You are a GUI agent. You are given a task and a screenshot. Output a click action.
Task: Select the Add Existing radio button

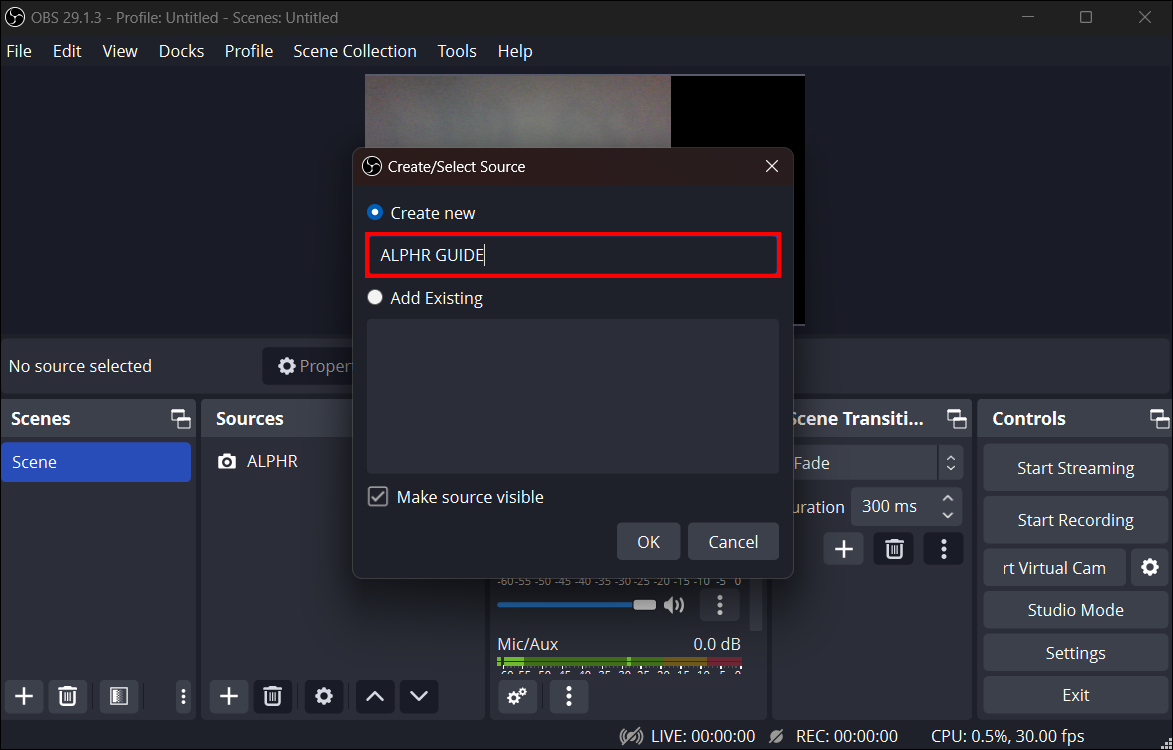click(x=375, y=298)
